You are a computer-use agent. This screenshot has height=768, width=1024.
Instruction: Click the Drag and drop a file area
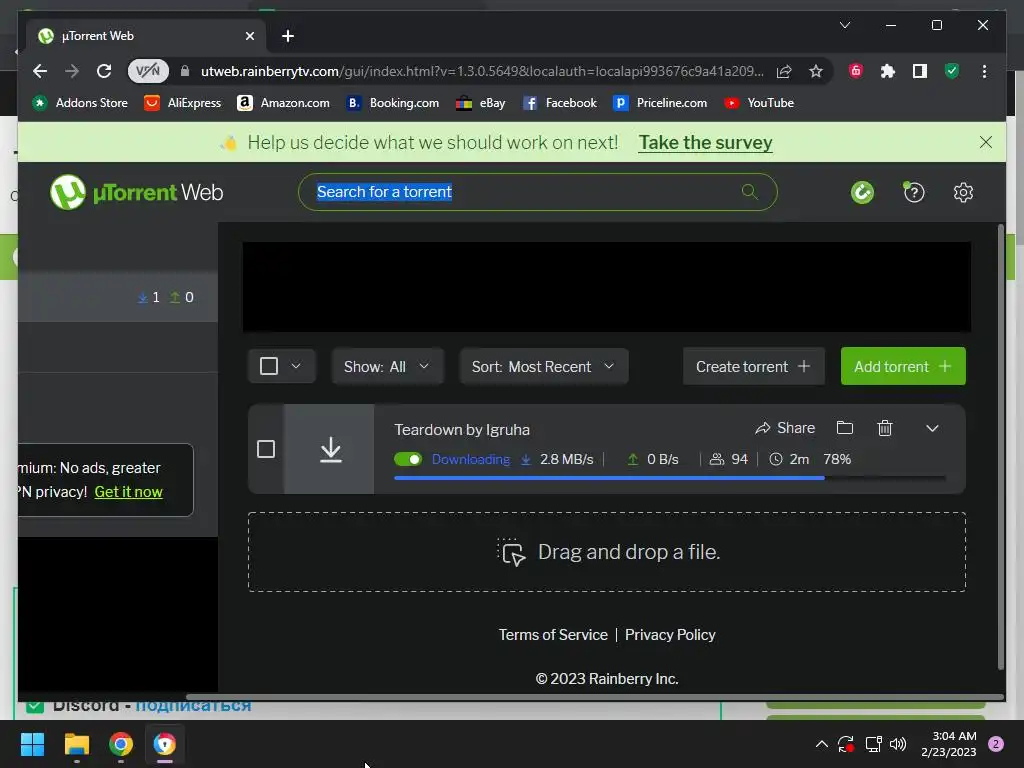(x=607, y=552)
